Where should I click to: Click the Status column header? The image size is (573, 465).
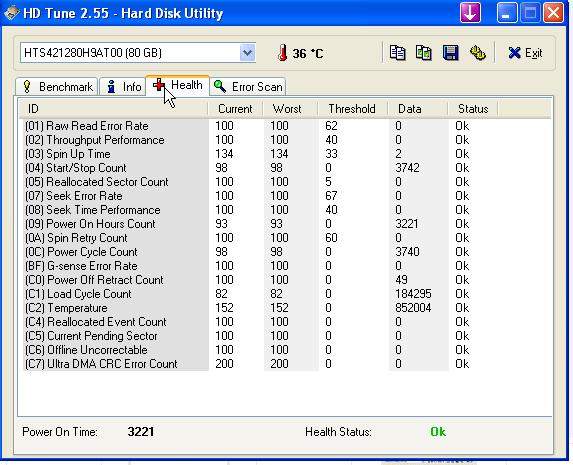click(x=473, y=109)
